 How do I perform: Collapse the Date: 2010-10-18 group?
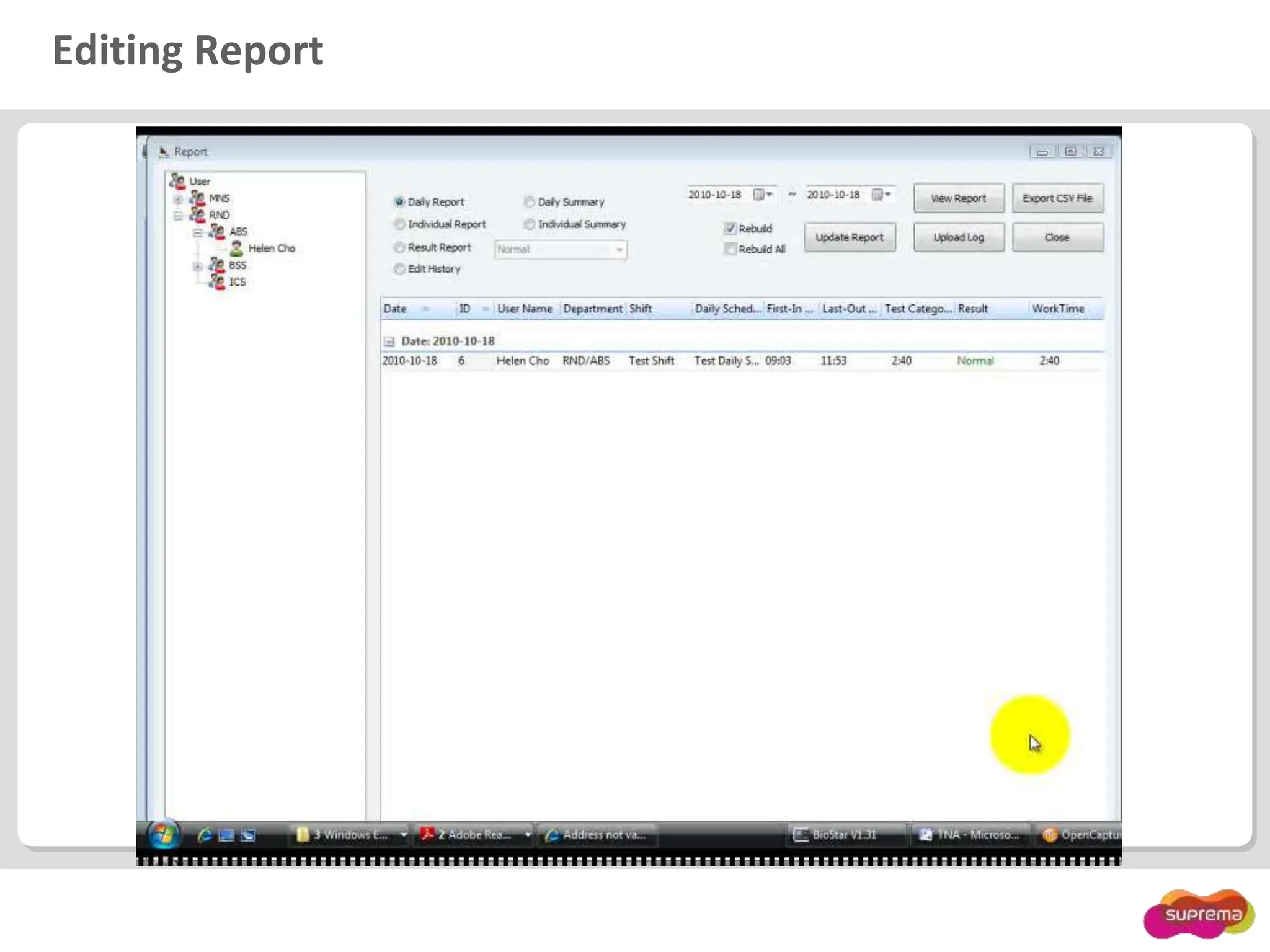[x=389, y=342]
